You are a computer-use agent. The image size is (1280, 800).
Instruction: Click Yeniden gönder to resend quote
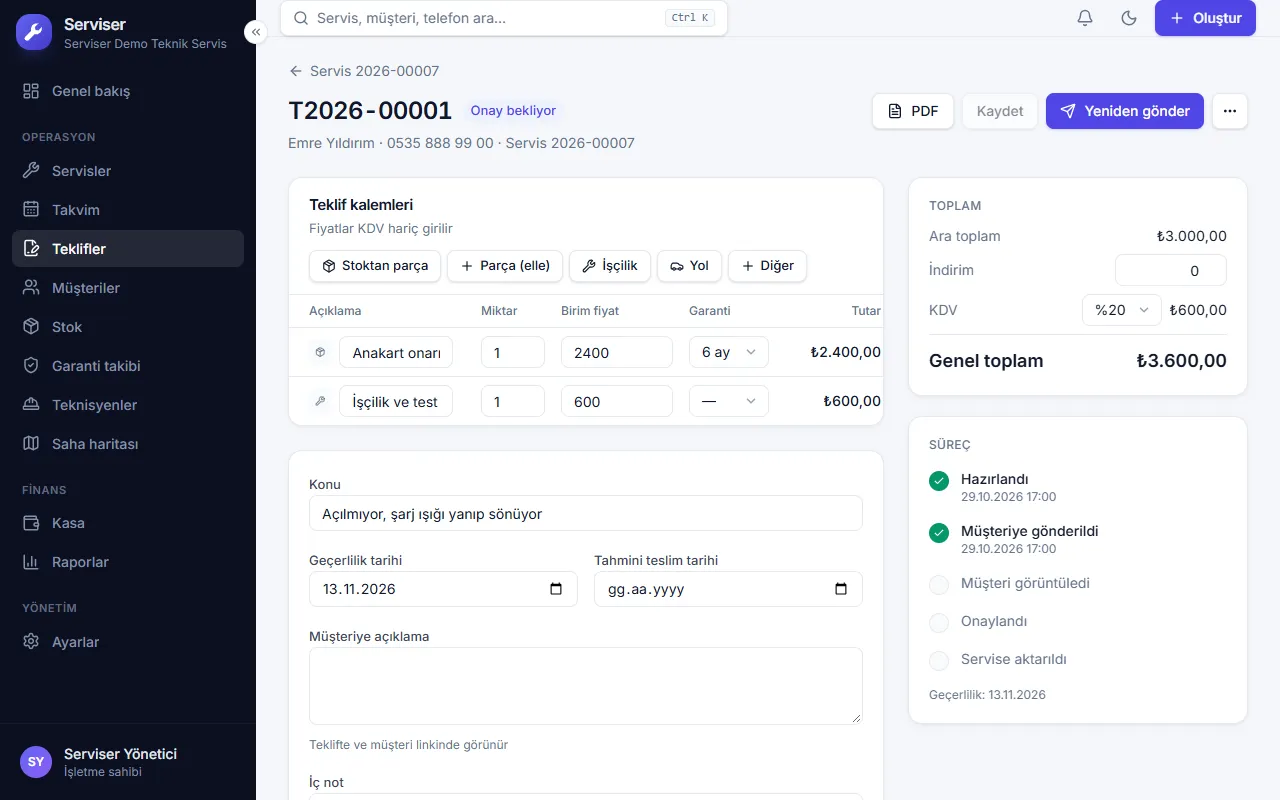tap(1125, 111)
